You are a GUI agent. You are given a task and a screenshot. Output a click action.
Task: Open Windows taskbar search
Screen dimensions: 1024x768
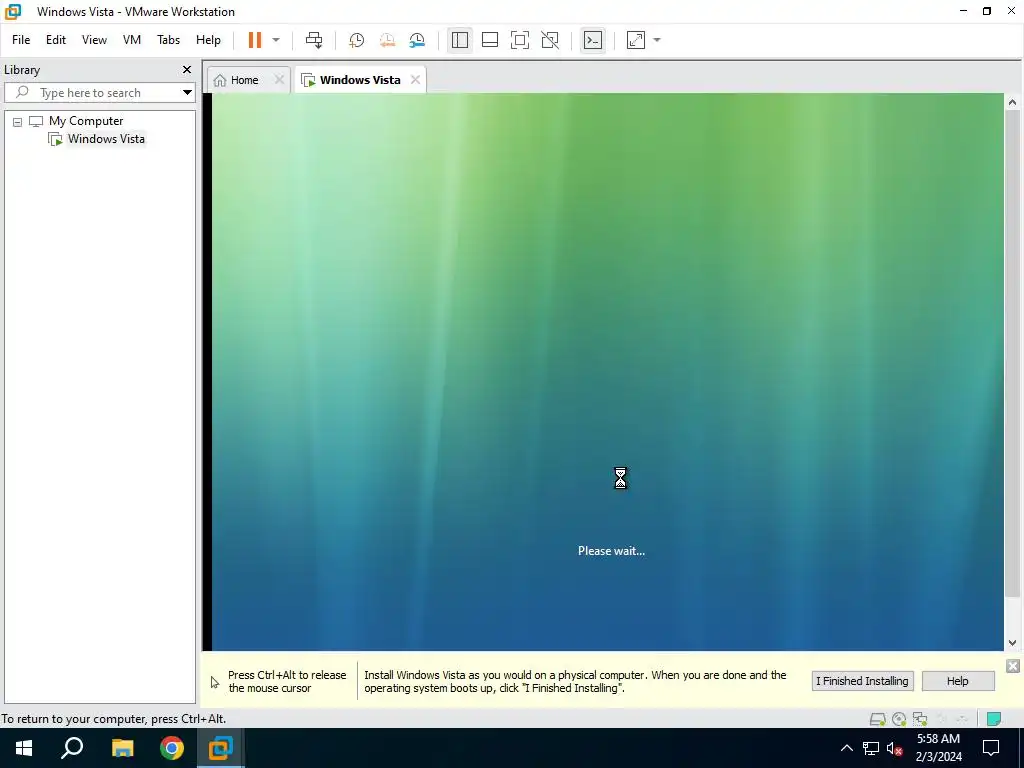coord(72,748)
